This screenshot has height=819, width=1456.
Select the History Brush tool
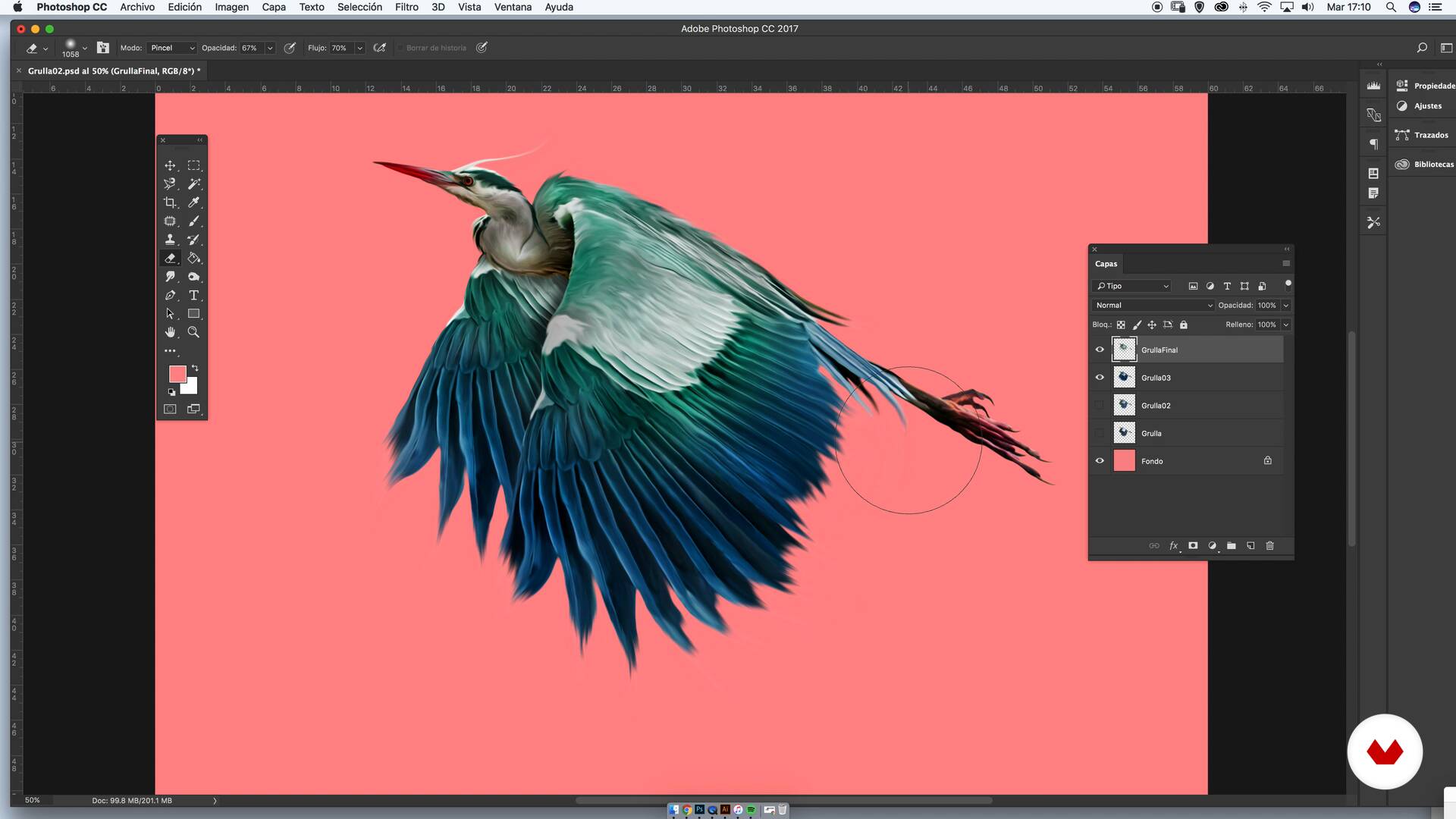[x=194, y=240]
